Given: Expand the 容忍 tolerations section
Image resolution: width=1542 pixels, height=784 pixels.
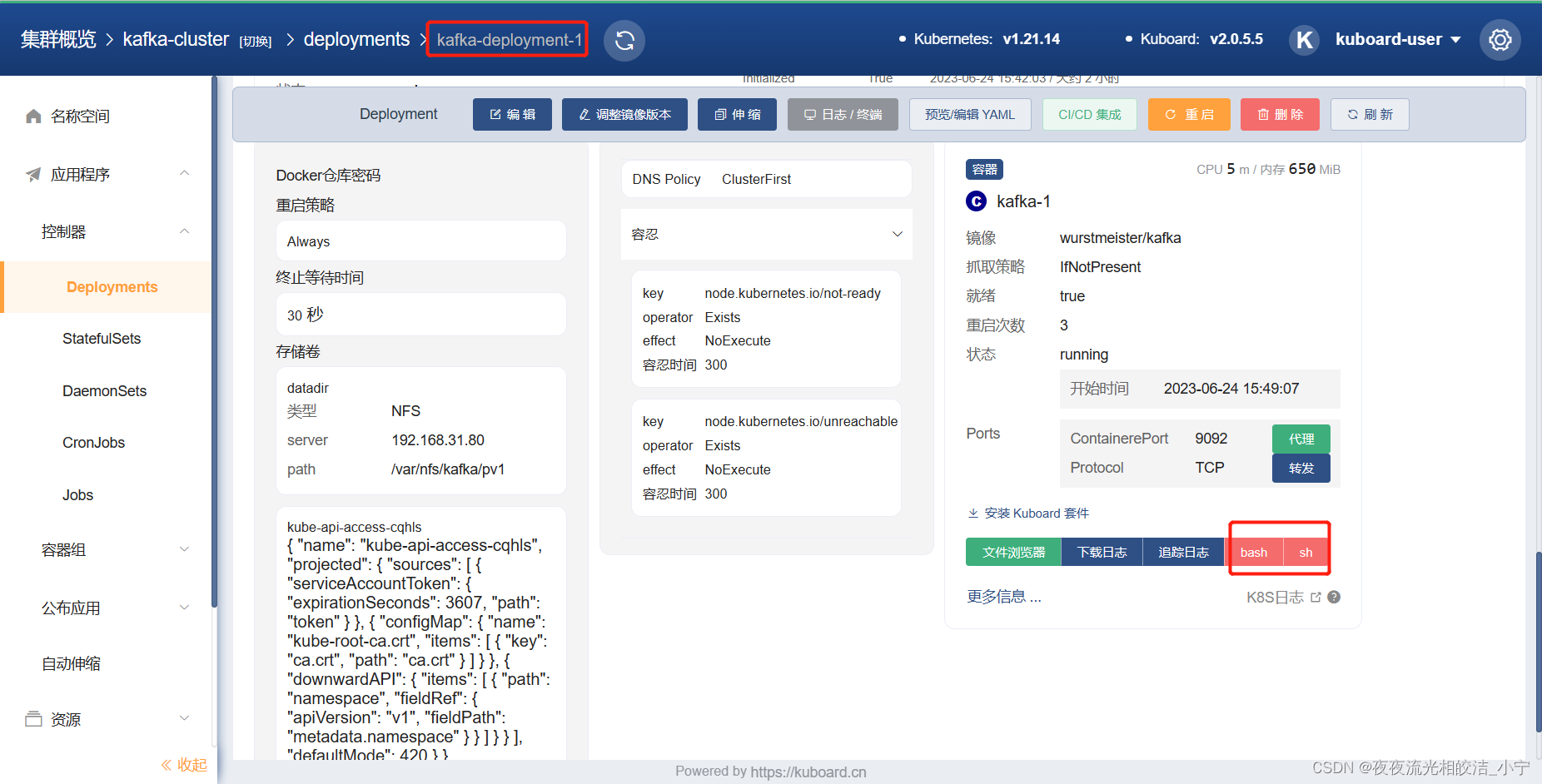Looking at the screenshot, I should coord(897,234).
